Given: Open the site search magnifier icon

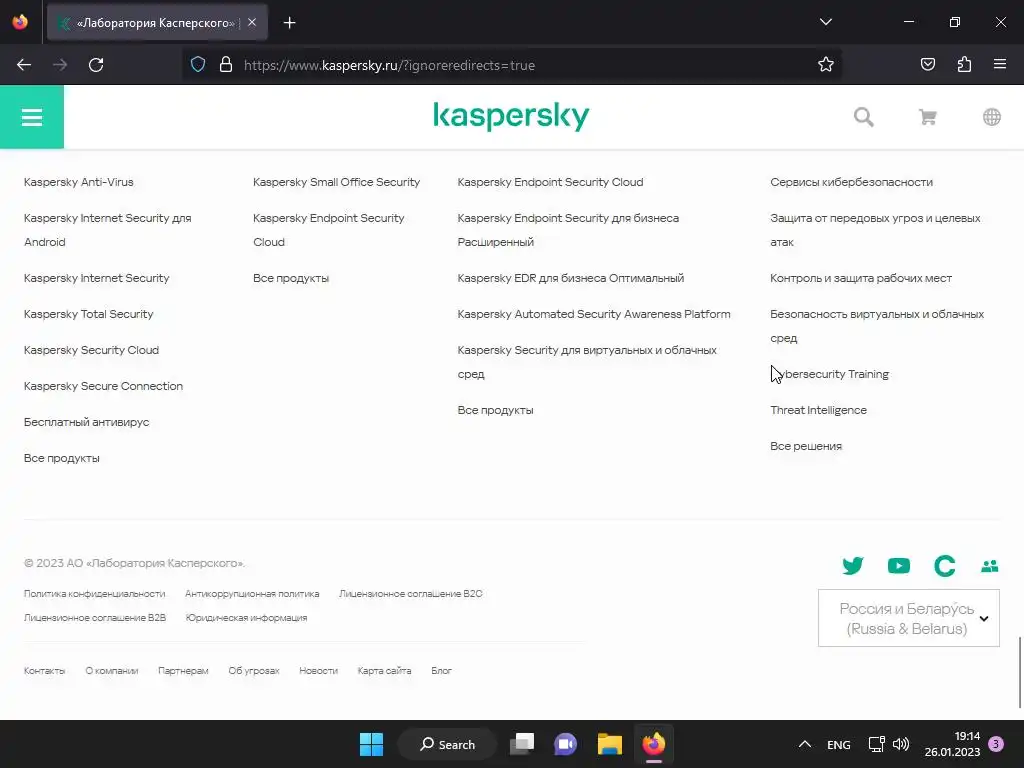Looking at the screenshot, I should 863,117.
